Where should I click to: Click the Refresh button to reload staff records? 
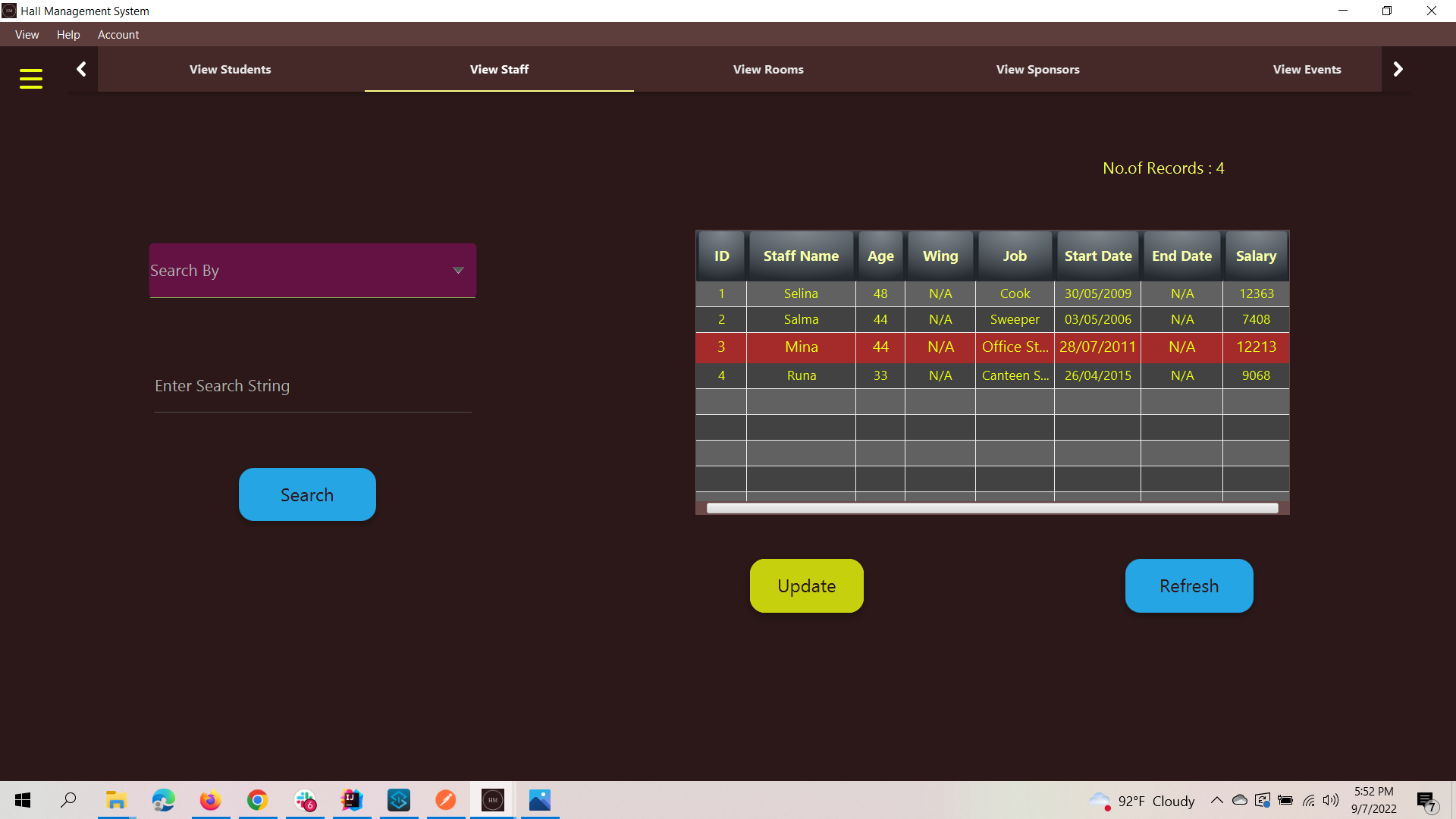pos(1188,585)
